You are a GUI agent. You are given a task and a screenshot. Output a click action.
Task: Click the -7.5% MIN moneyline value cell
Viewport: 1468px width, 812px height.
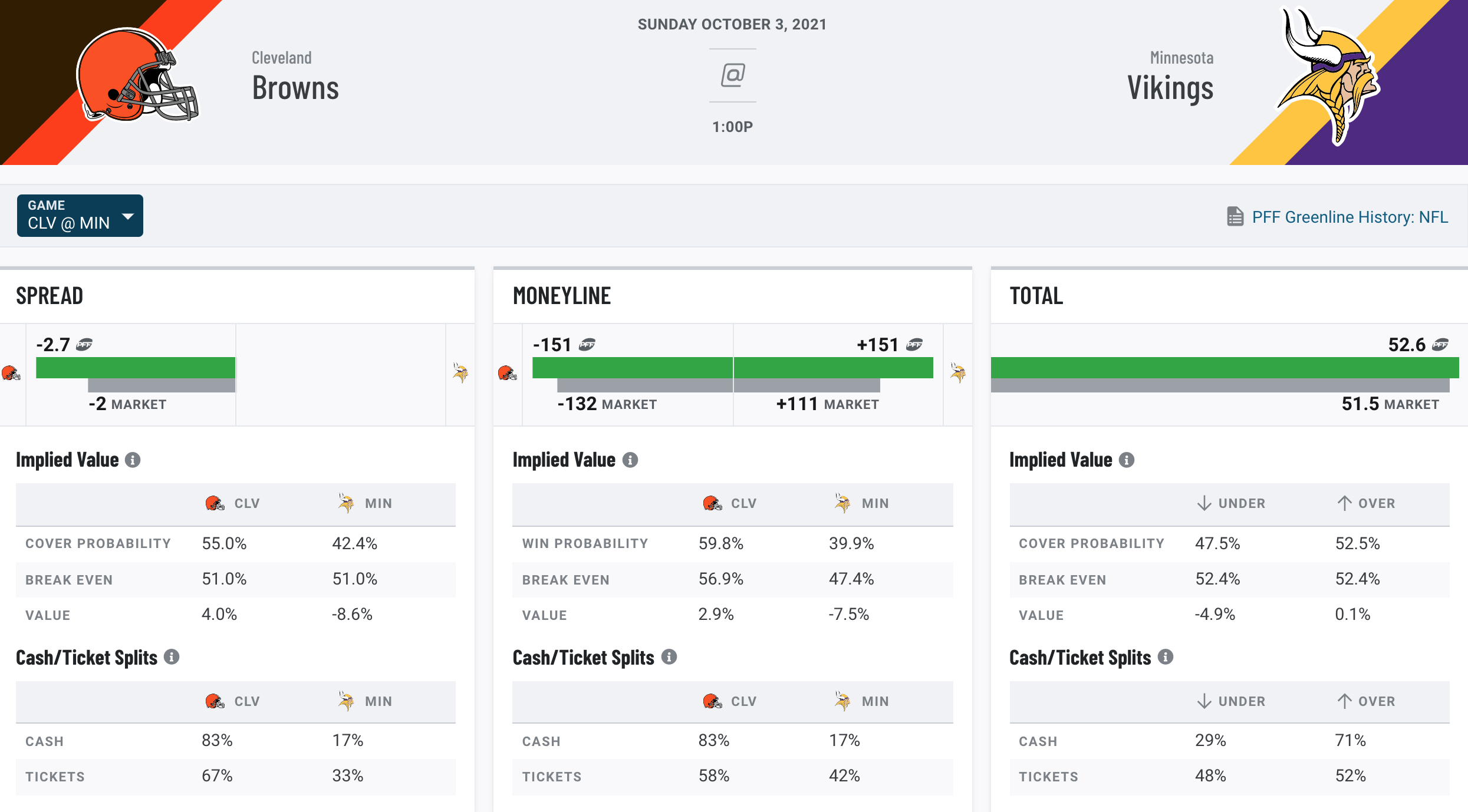click(849, 614)
